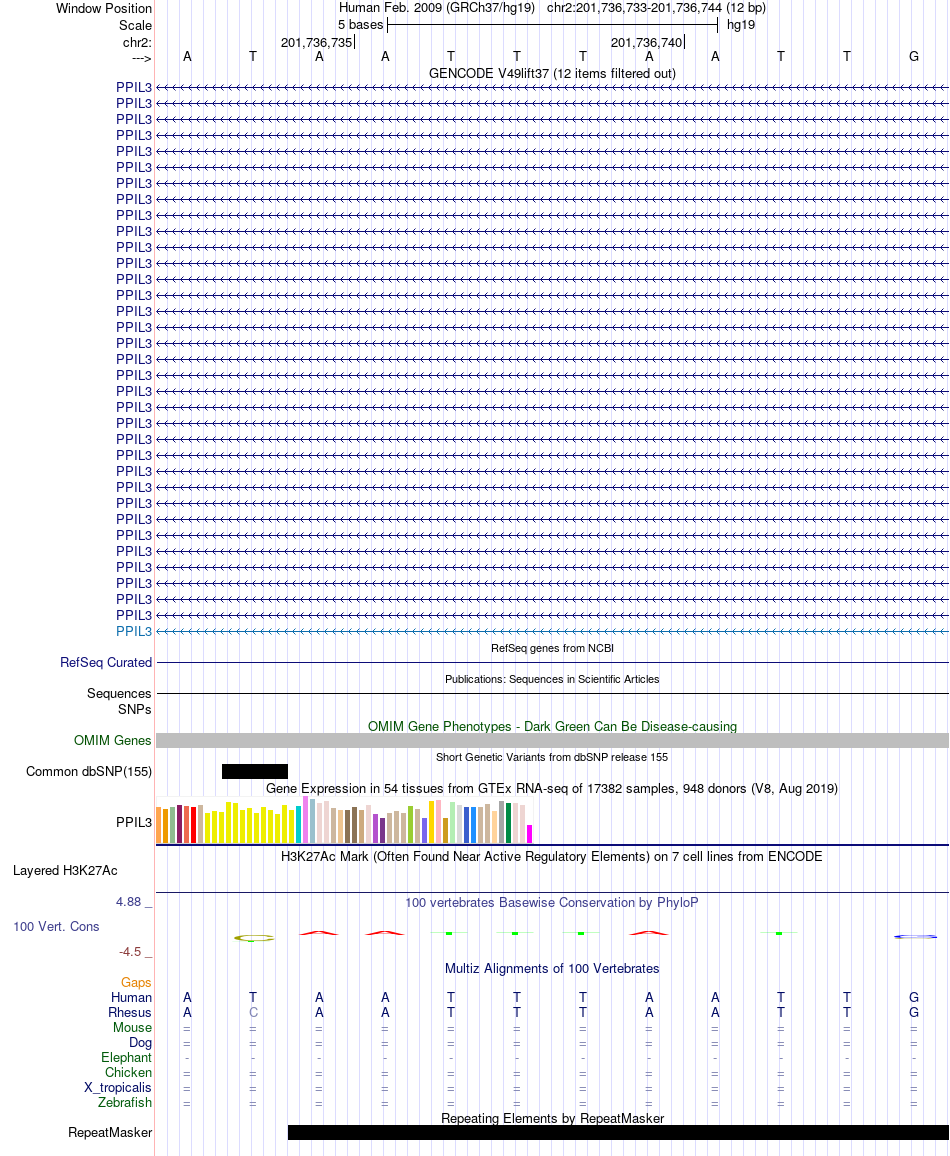Image resolution: width=950 pixels, height=1156 pixels.
Task: Click the magenta last bar in GTEx chart
Action: pyautogui.click(x=529, y=834)
